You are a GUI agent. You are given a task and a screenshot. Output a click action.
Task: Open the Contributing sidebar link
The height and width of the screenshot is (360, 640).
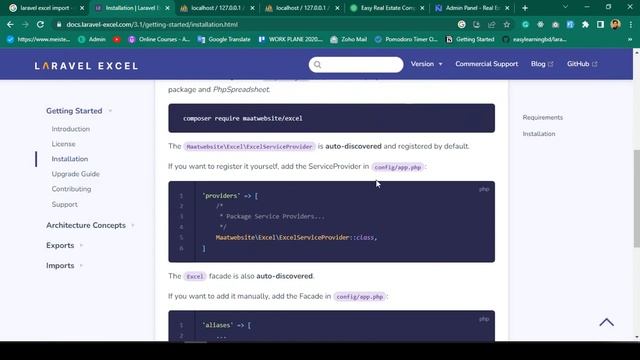tap(71, 189)
